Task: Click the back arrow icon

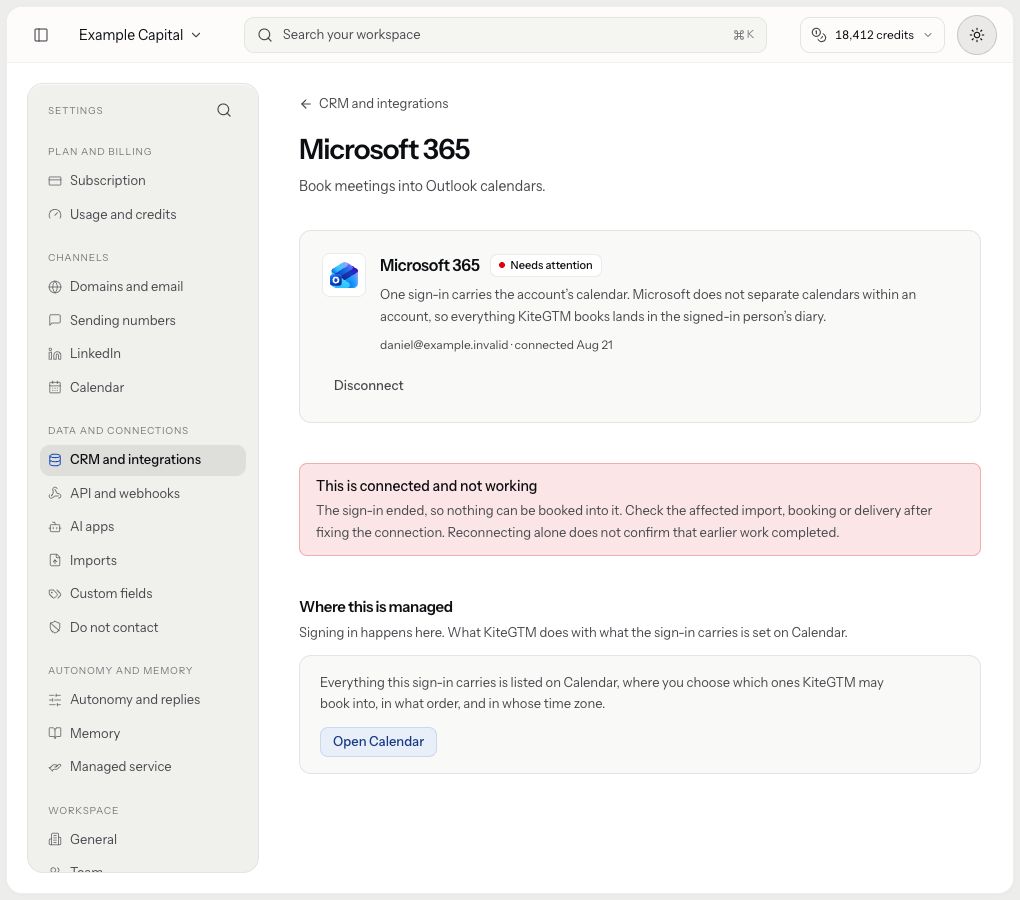Action: click(x=306, y=104)
